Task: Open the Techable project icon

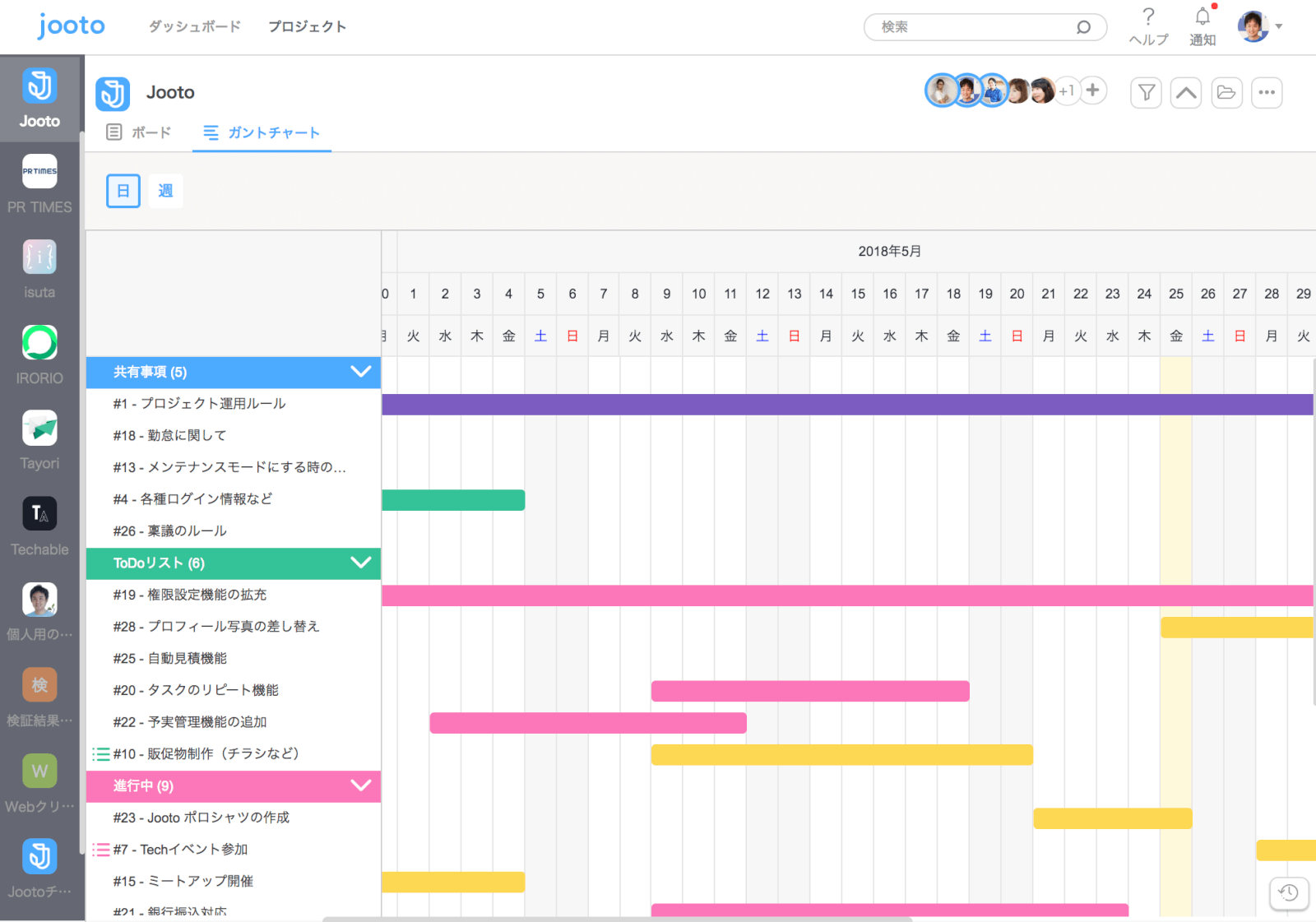Action: tap(39, 514)
